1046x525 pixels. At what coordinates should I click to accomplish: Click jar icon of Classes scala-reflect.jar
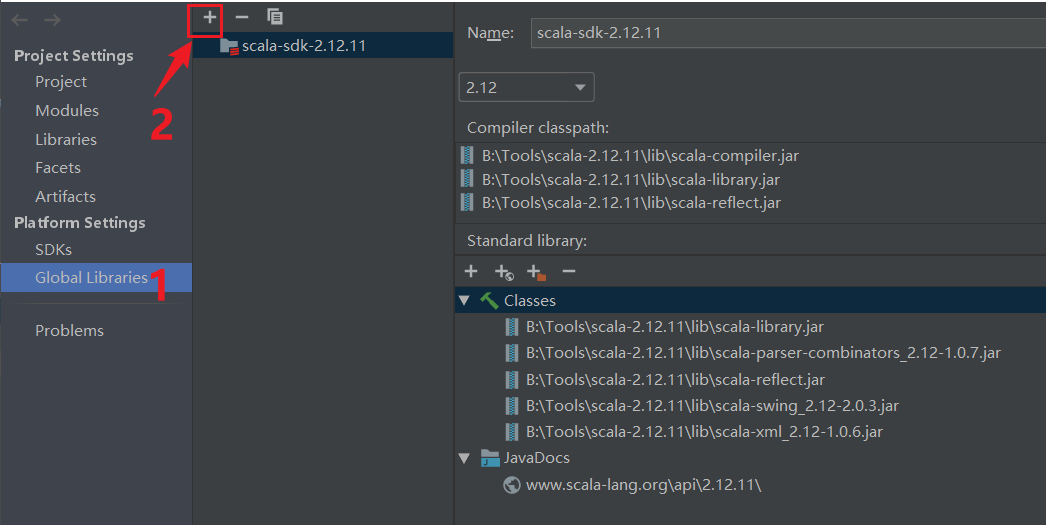click(x=512, y=380)
